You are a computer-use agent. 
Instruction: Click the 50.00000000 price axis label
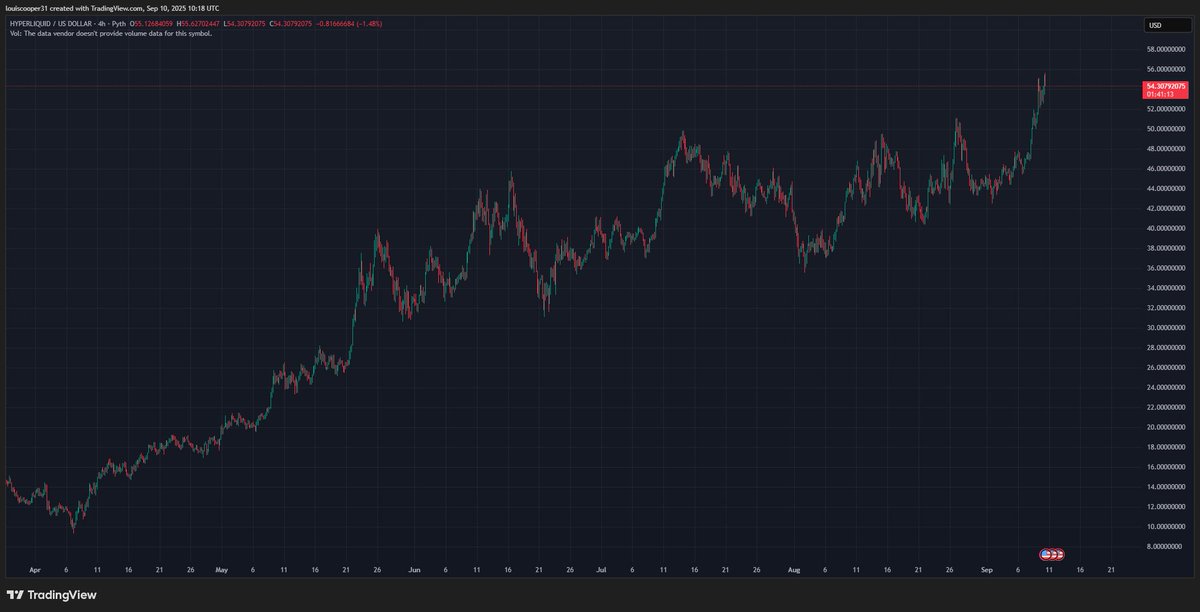[1166, 128]
